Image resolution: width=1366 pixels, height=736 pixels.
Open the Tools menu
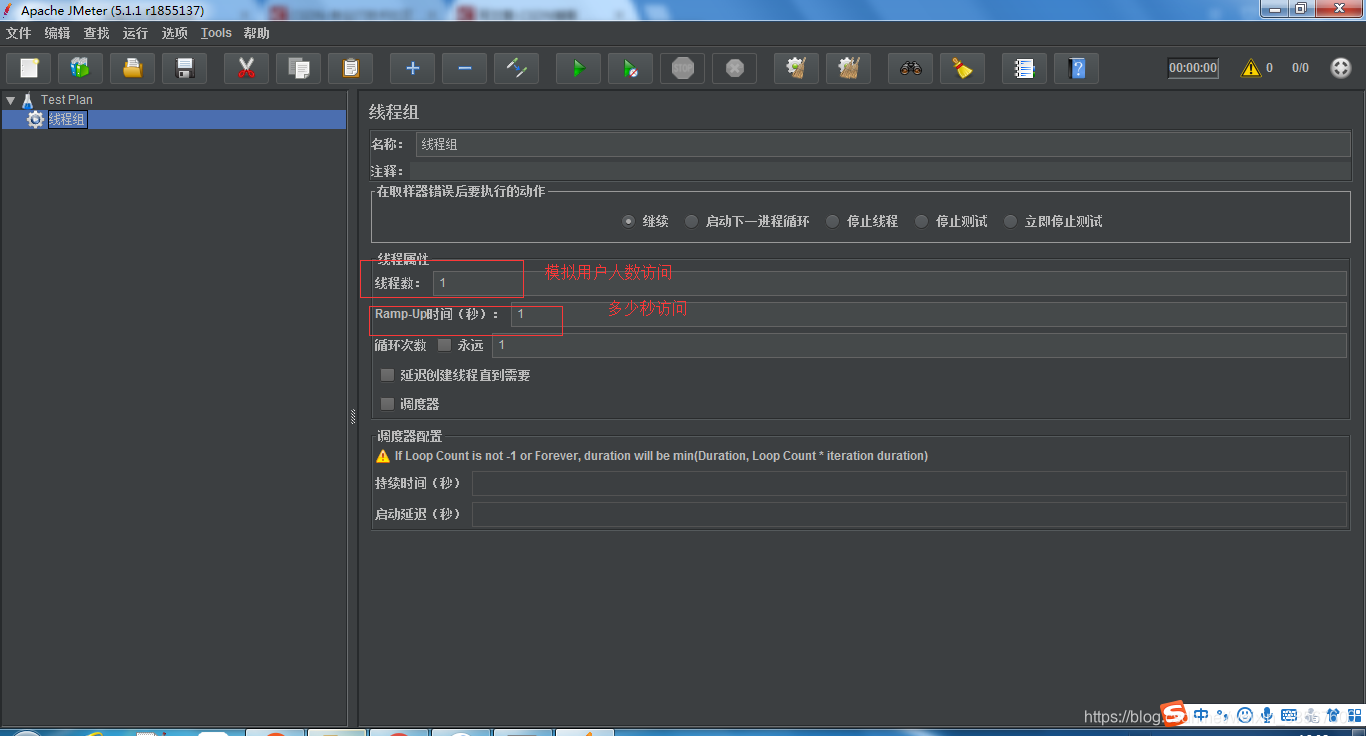pos(216,33)
